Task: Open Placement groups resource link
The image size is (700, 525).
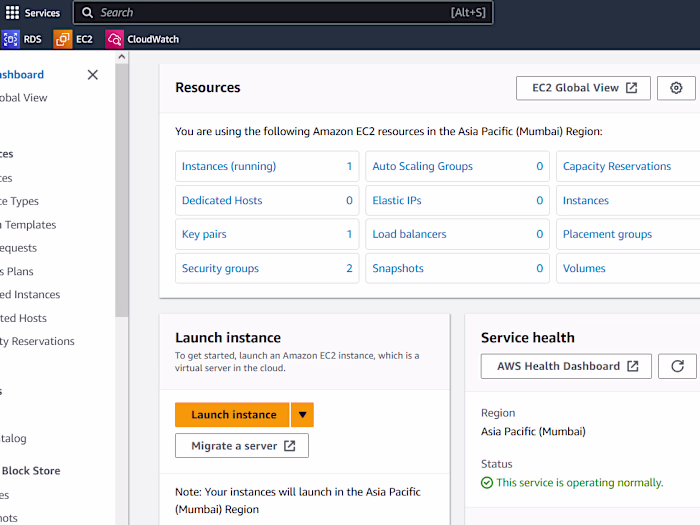Action: click(x=607, y=234)
